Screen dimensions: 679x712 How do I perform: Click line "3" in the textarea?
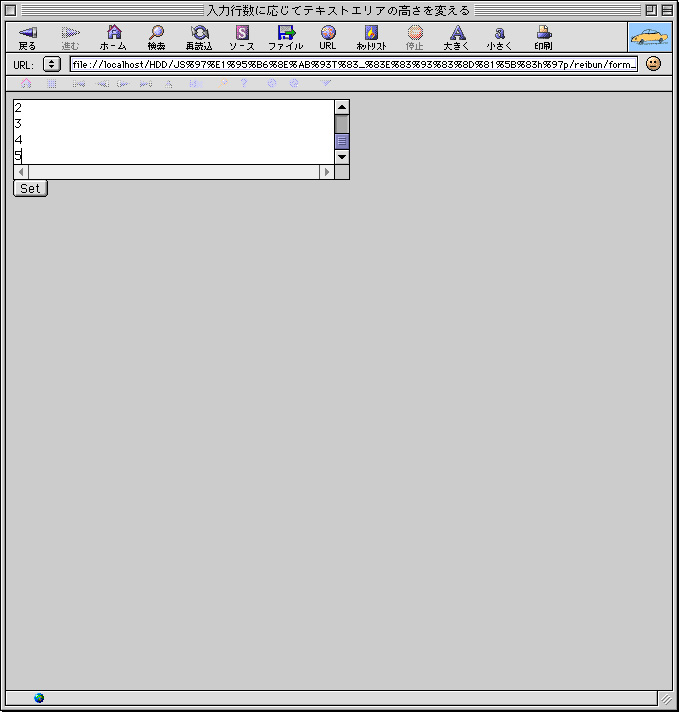click(18, 124)
